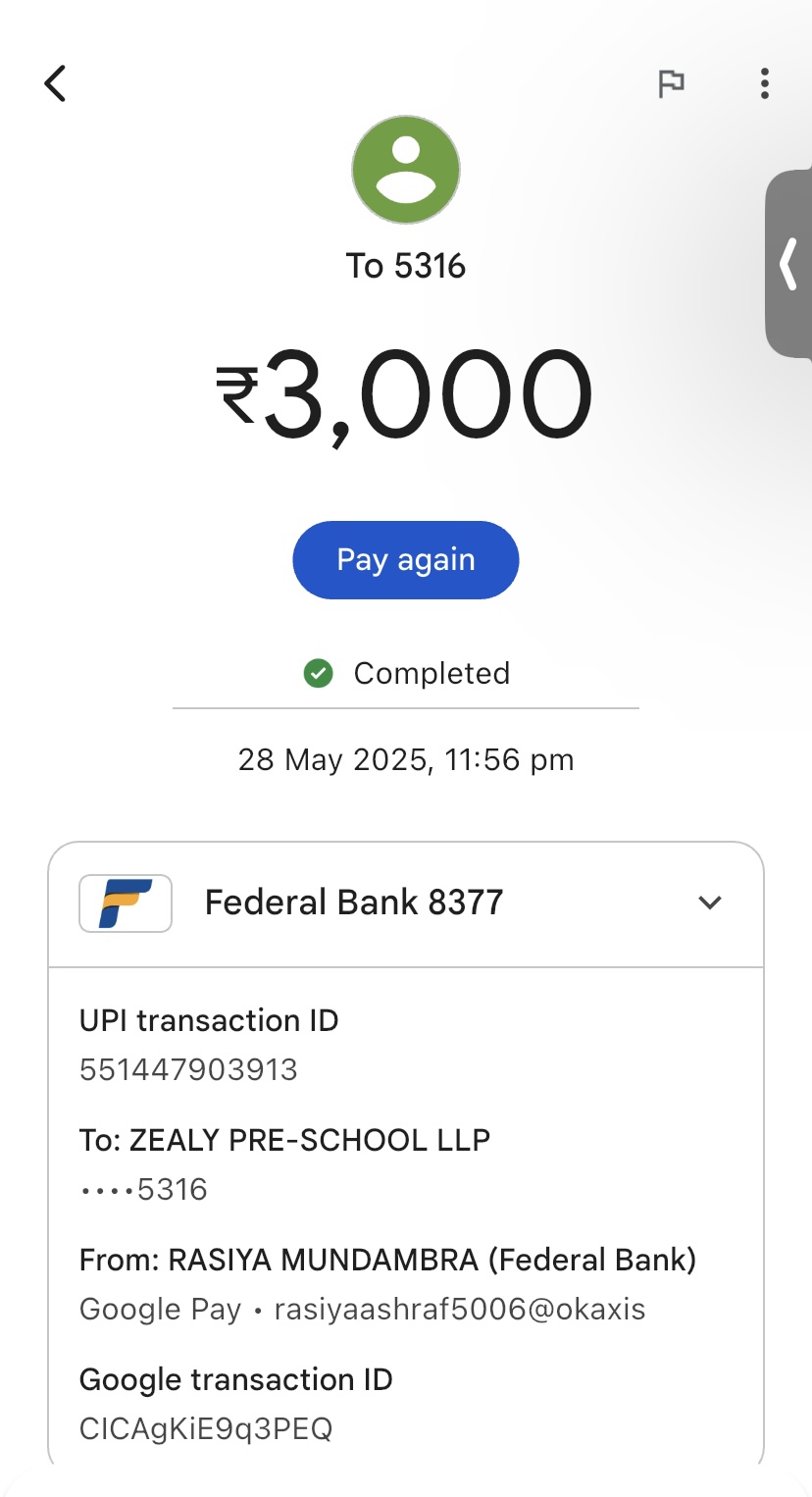Viewport: 812px width, 1497px height.
Task: Tap the Google transaction ID value CICAgKiE9q3PEQ
Action: pyautogui.click(x=206, y=1428)
